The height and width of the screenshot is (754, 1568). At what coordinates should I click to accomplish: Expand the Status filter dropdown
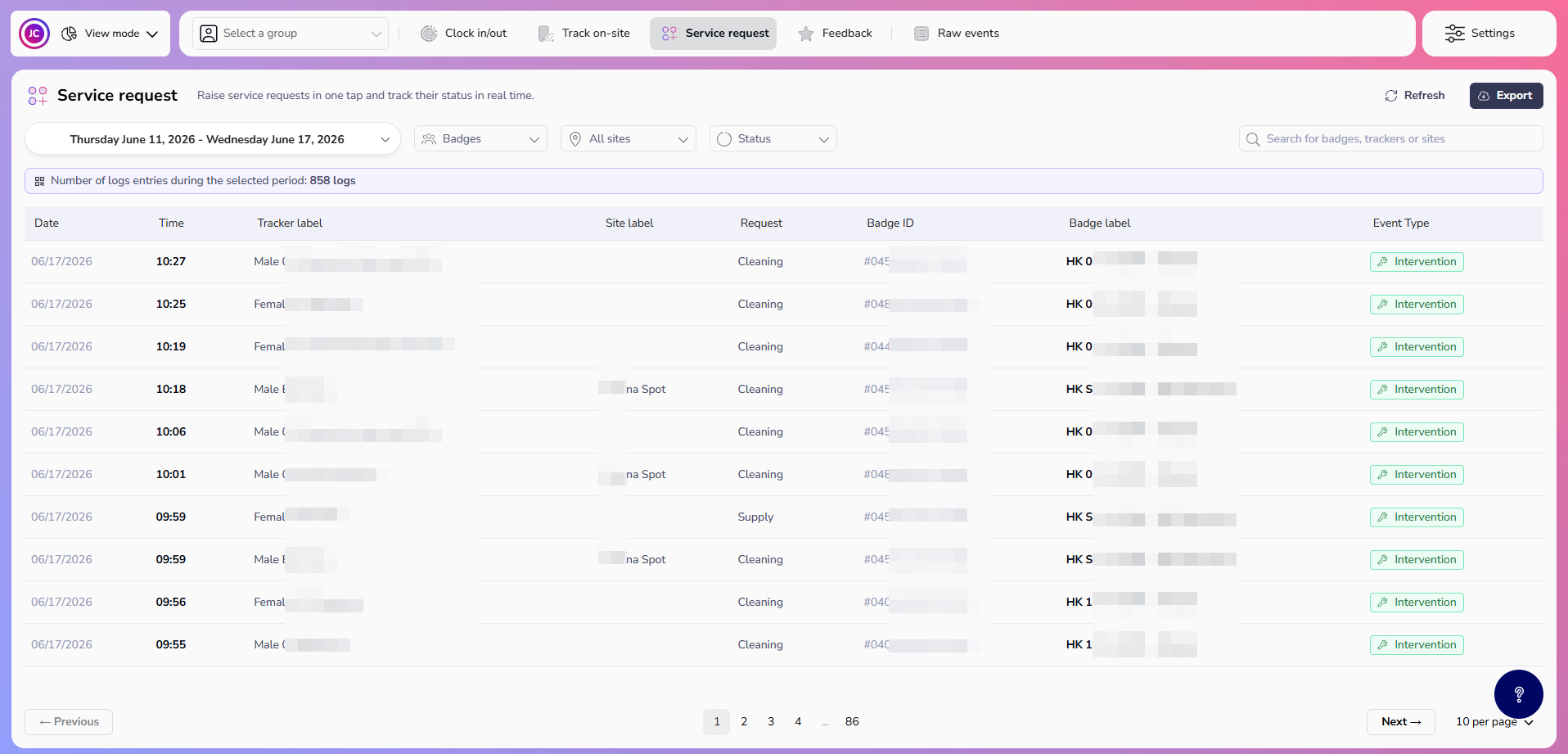coord(773,139)
